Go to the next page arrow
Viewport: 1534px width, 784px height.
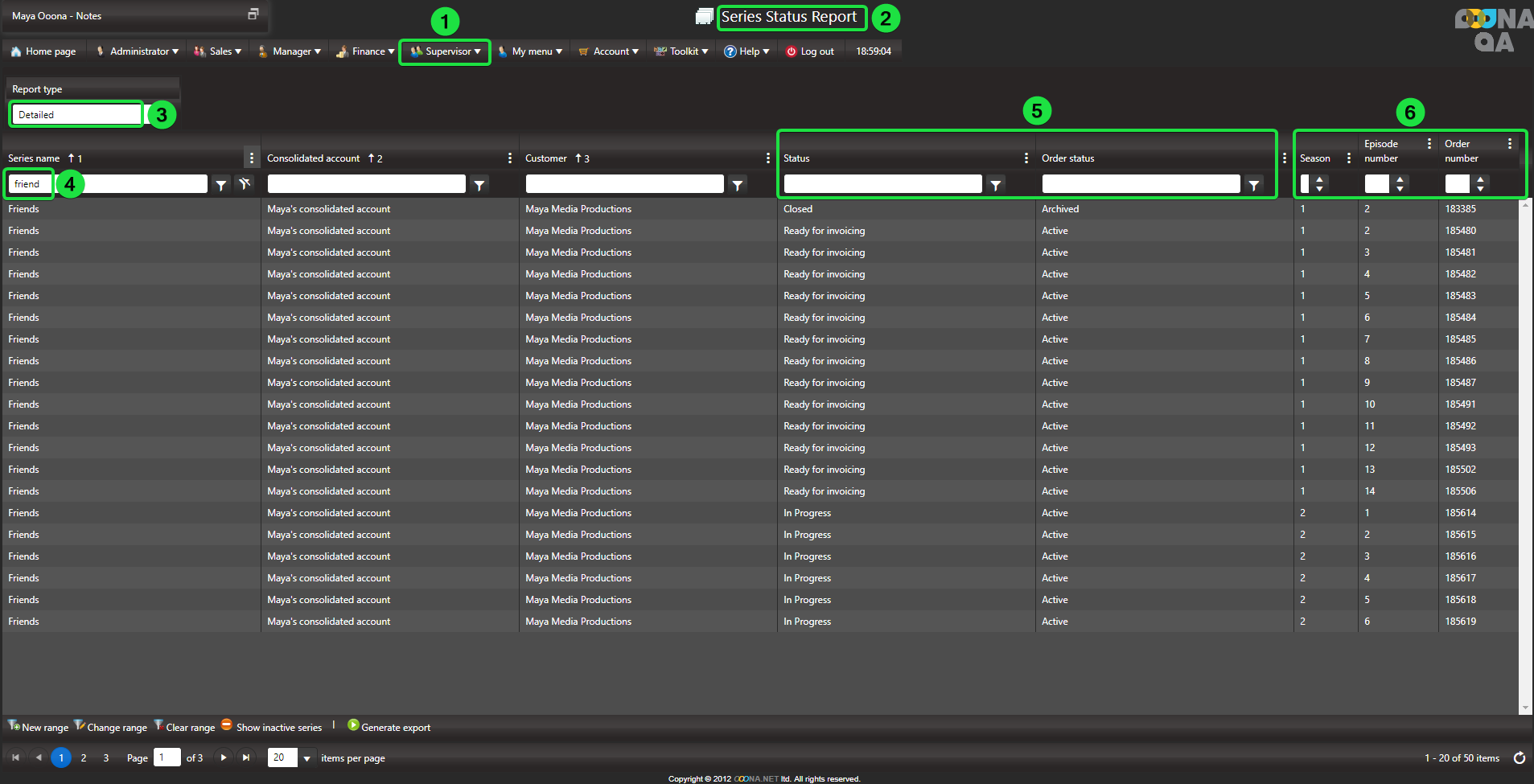click(x=224, y=757)
